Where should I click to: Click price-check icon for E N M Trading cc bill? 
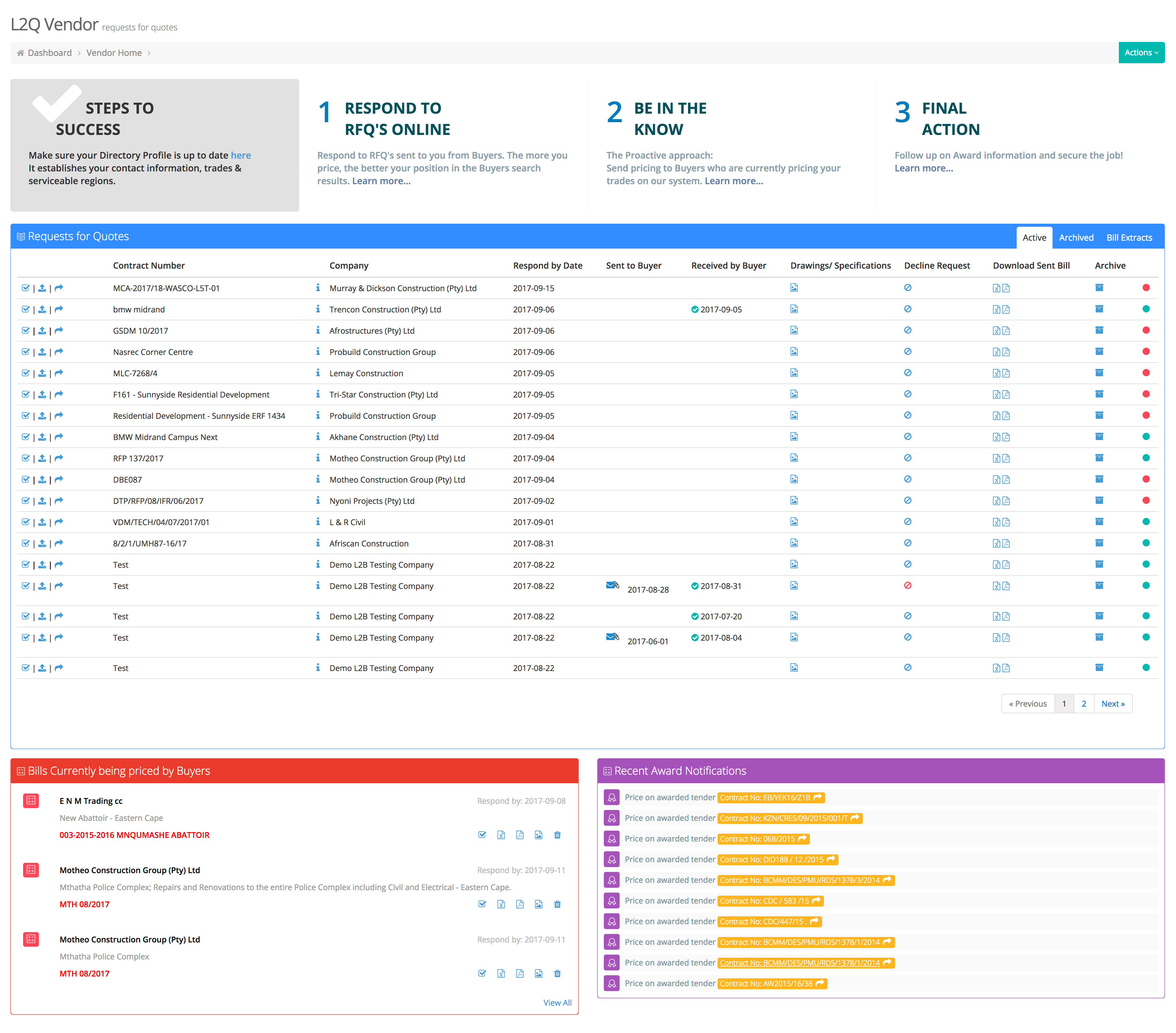point(482,835)
